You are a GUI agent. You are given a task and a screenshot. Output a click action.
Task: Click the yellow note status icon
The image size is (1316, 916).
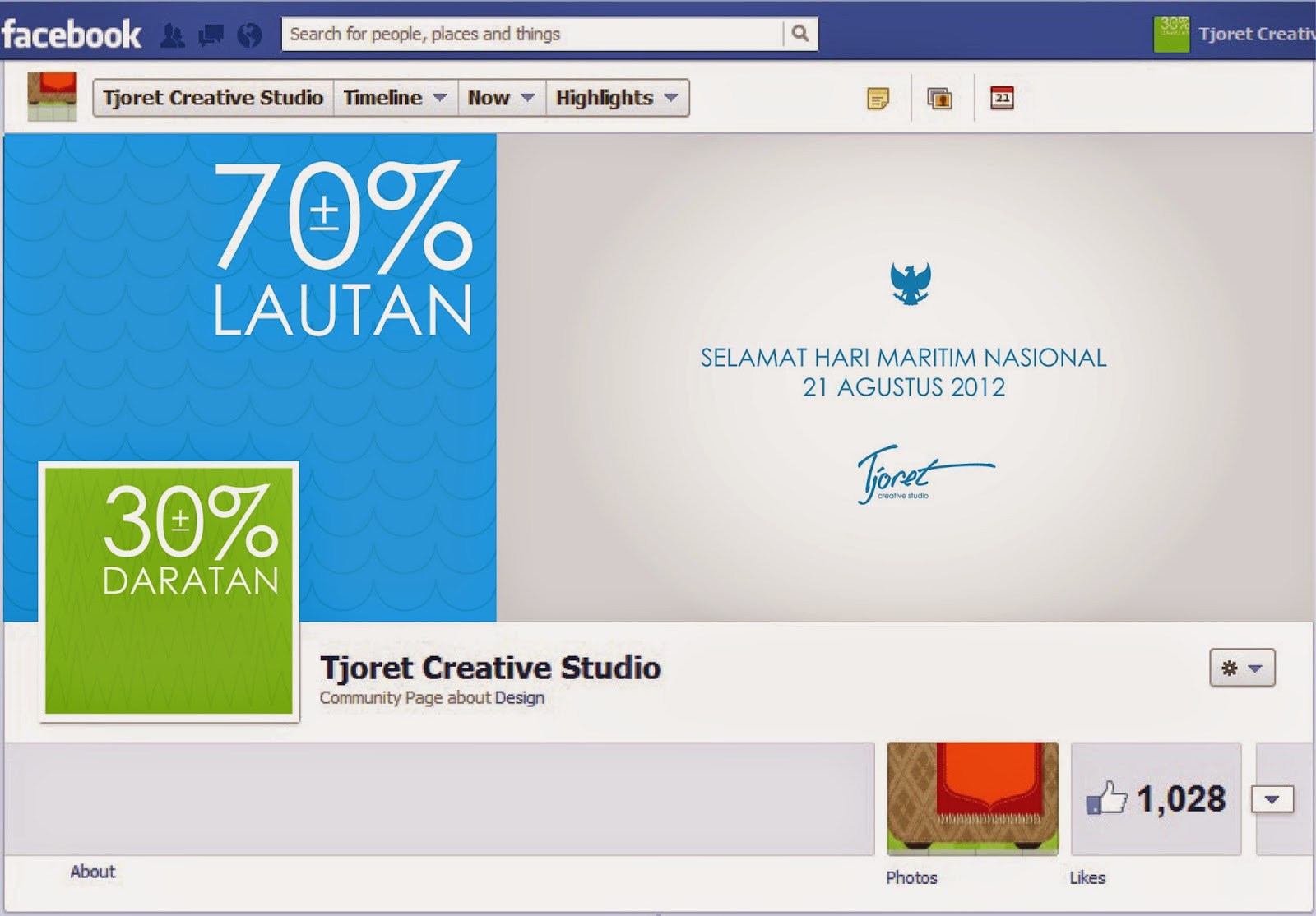tap(878, 99)
